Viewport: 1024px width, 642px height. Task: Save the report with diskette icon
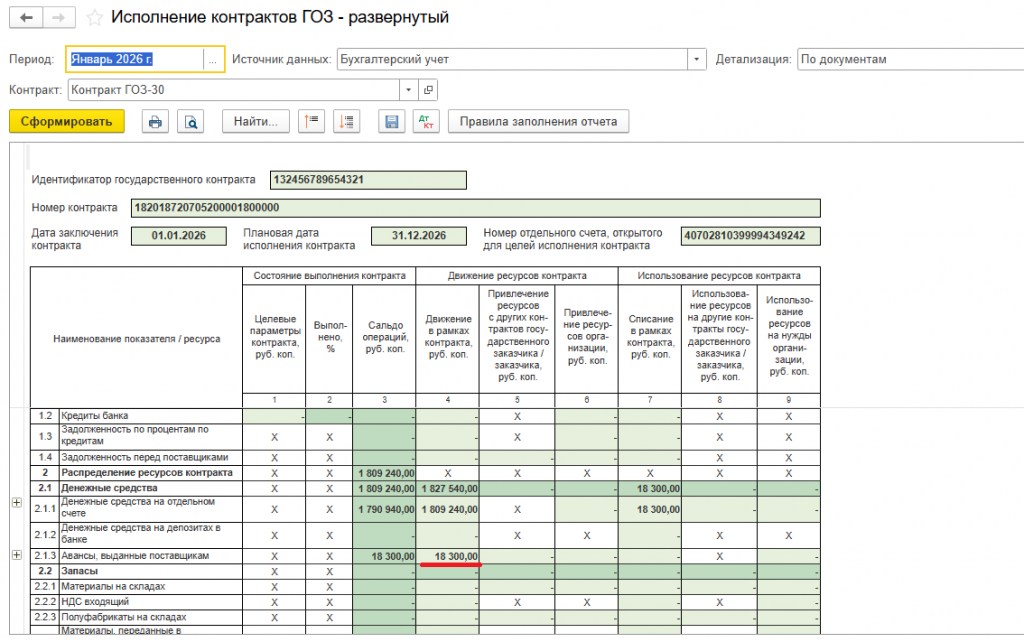click(391, 121)
